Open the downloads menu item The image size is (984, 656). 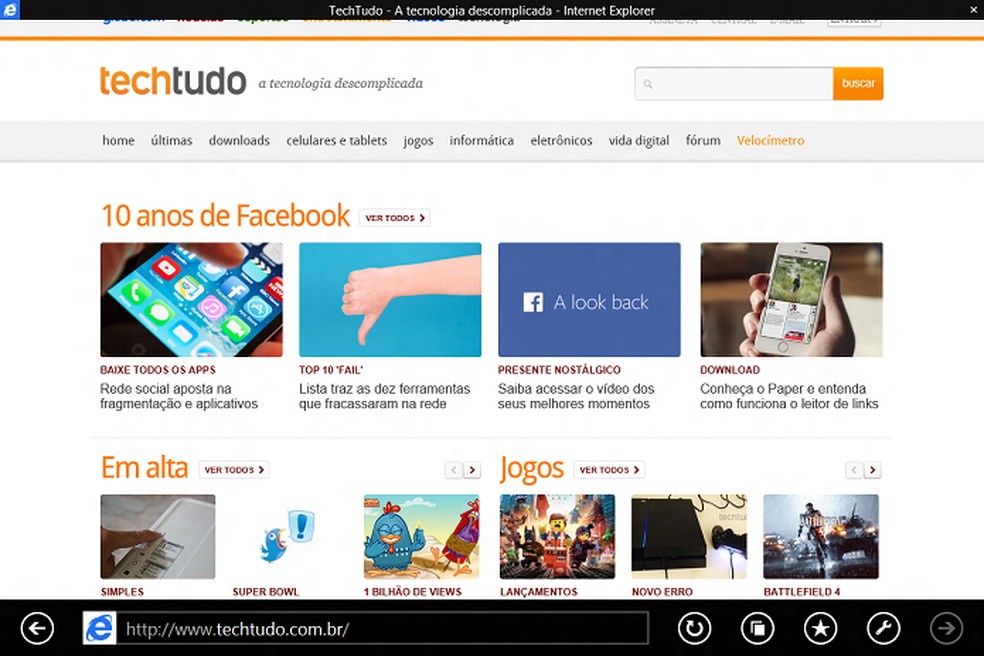point(239,141)
